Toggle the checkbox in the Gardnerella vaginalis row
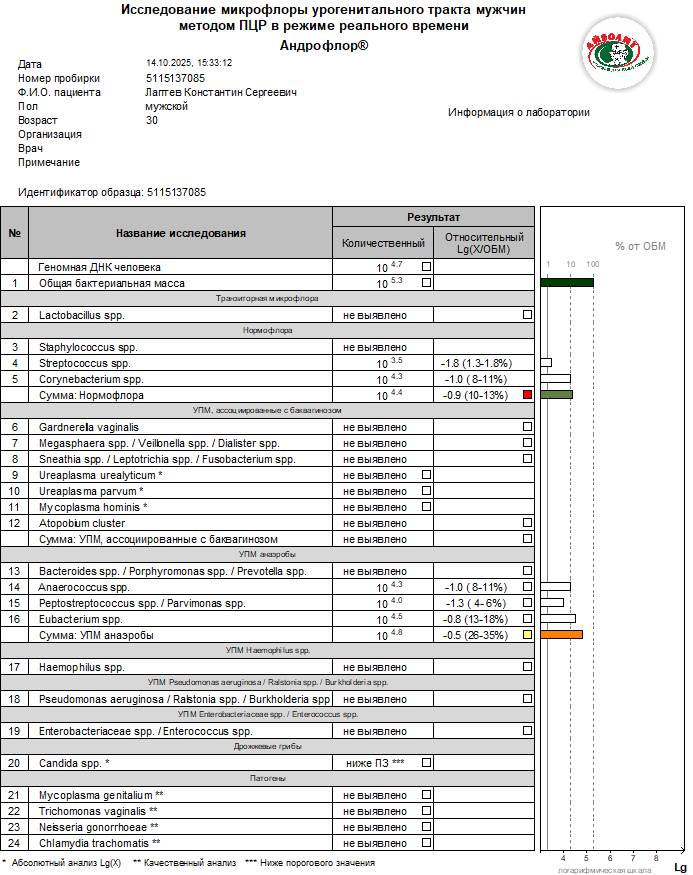 tap(527, 427)
